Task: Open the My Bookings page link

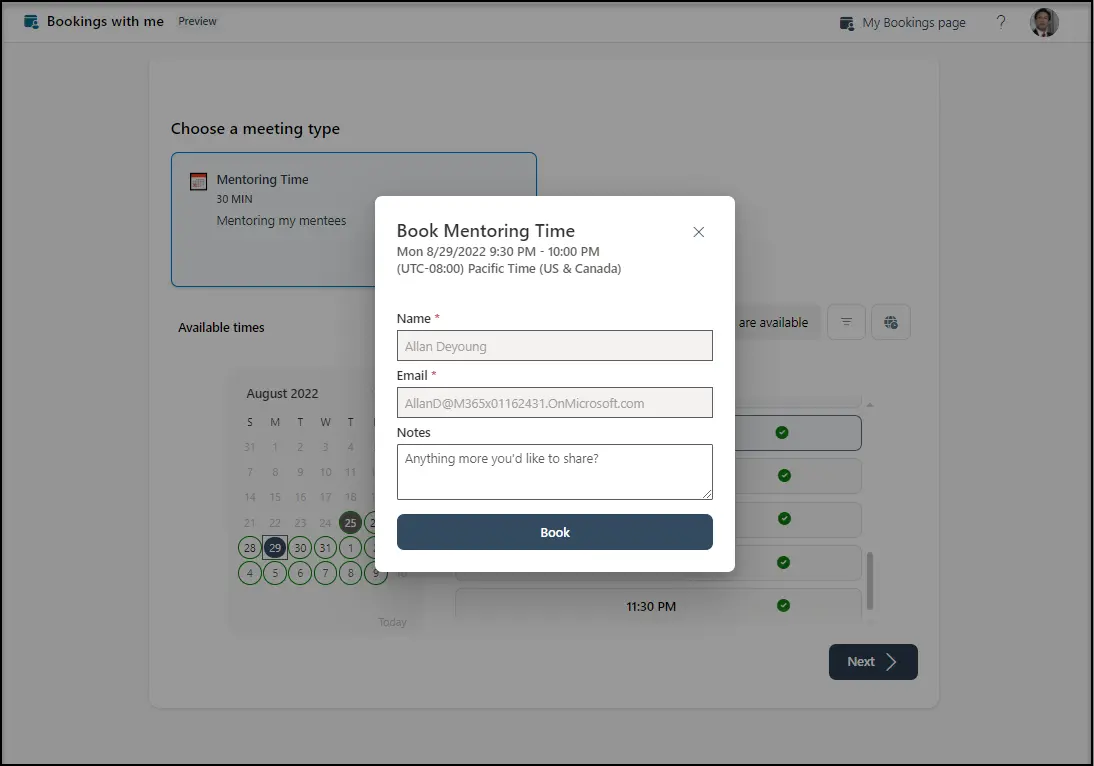Action: (914, 23)
